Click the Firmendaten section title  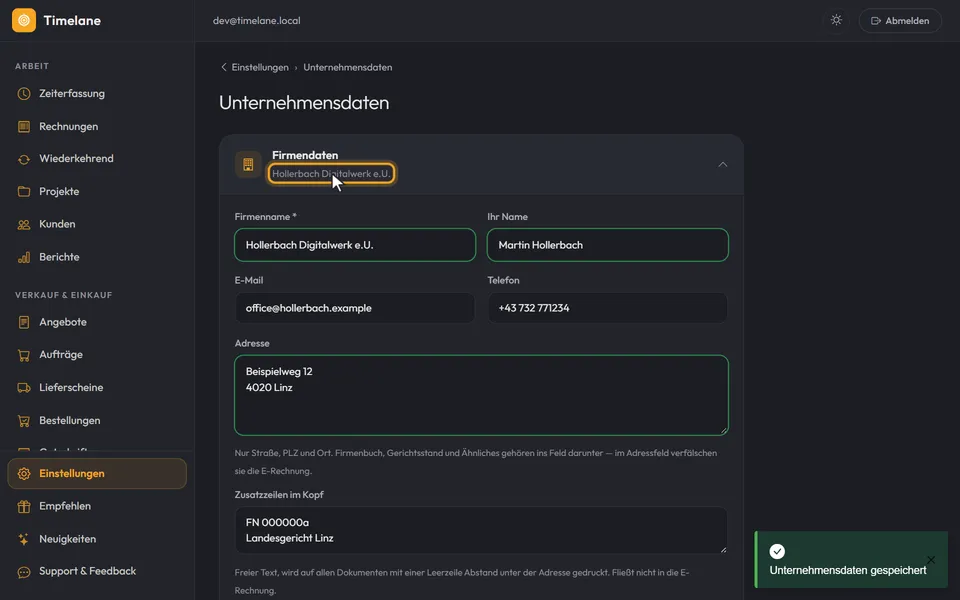coord(305,156)
